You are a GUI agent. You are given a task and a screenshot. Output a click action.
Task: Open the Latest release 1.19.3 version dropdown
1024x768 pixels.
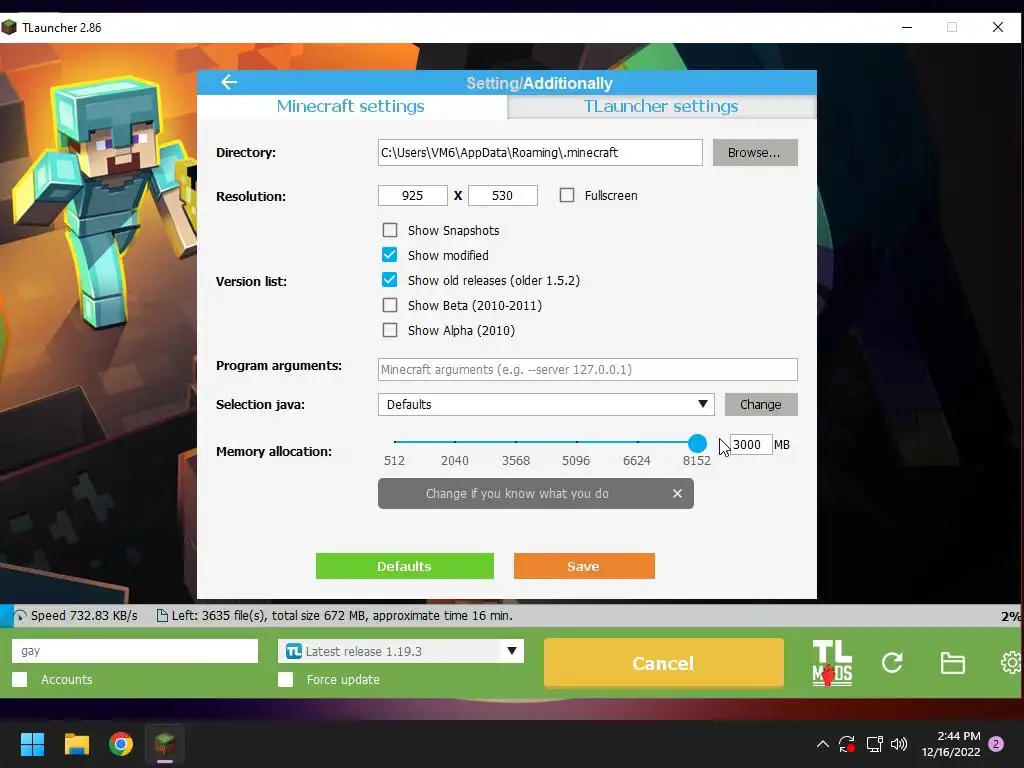tap(401, 651)
